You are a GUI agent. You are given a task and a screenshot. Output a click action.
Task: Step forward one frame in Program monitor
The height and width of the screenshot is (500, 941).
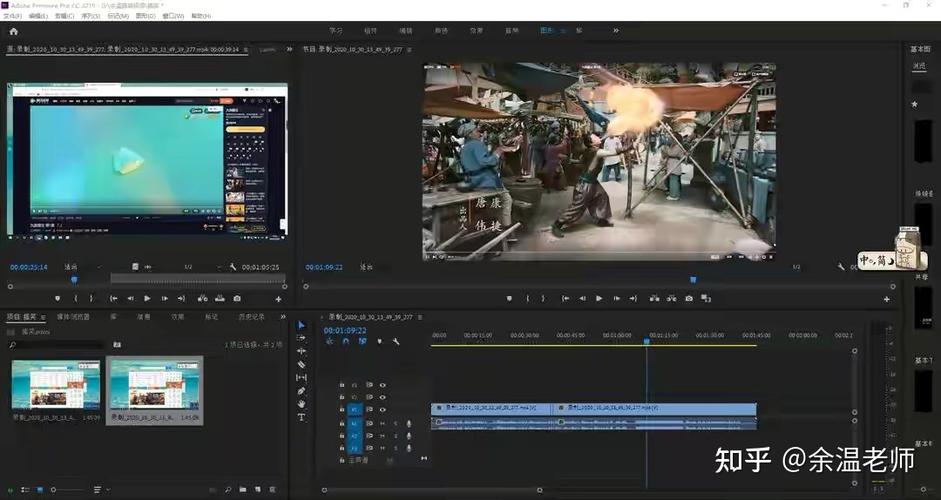click(616, 298)
